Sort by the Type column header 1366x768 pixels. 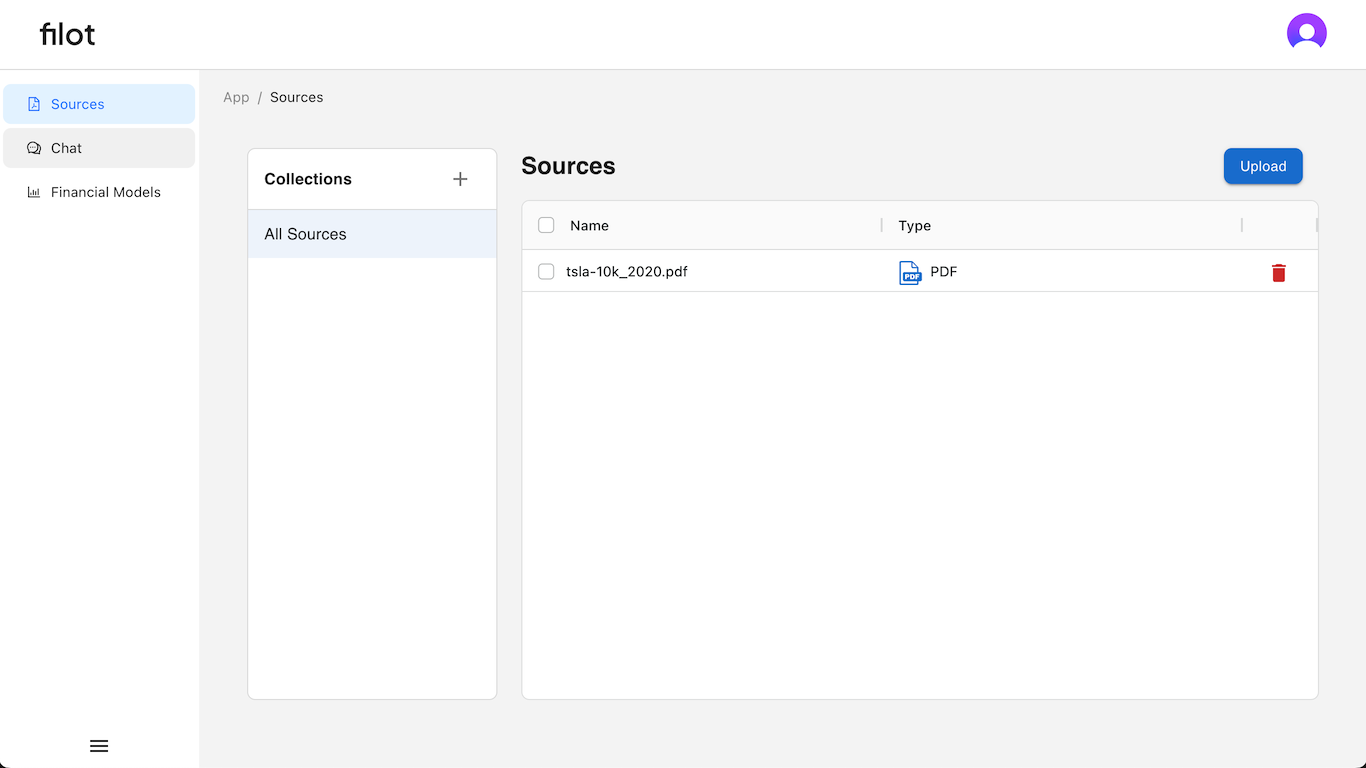point(914,226)
